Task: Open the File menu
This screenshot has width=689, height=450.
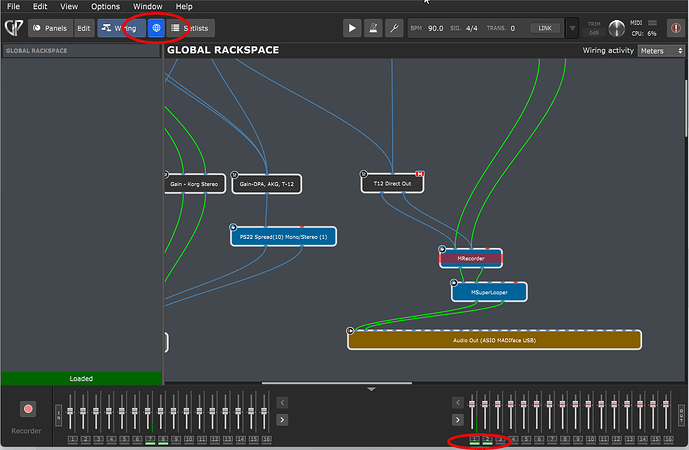Action: pos(14,6)
